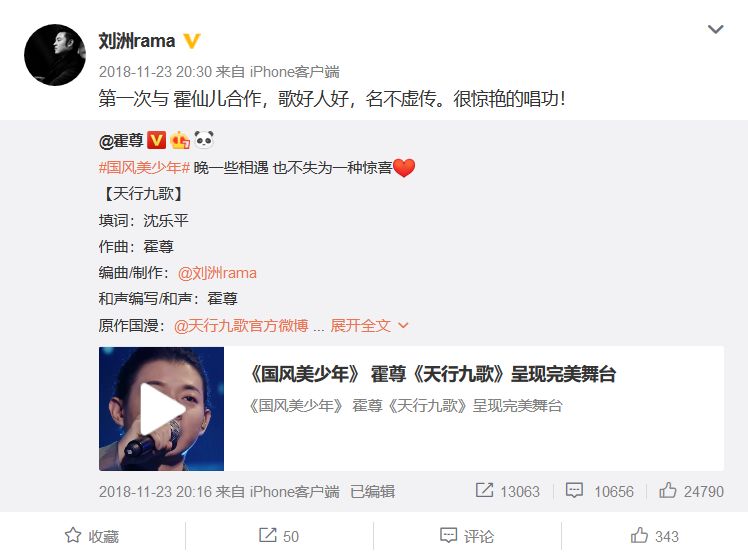Click the red verified badge next to 霍尊

pyautogui.click(x=156, y=140)
